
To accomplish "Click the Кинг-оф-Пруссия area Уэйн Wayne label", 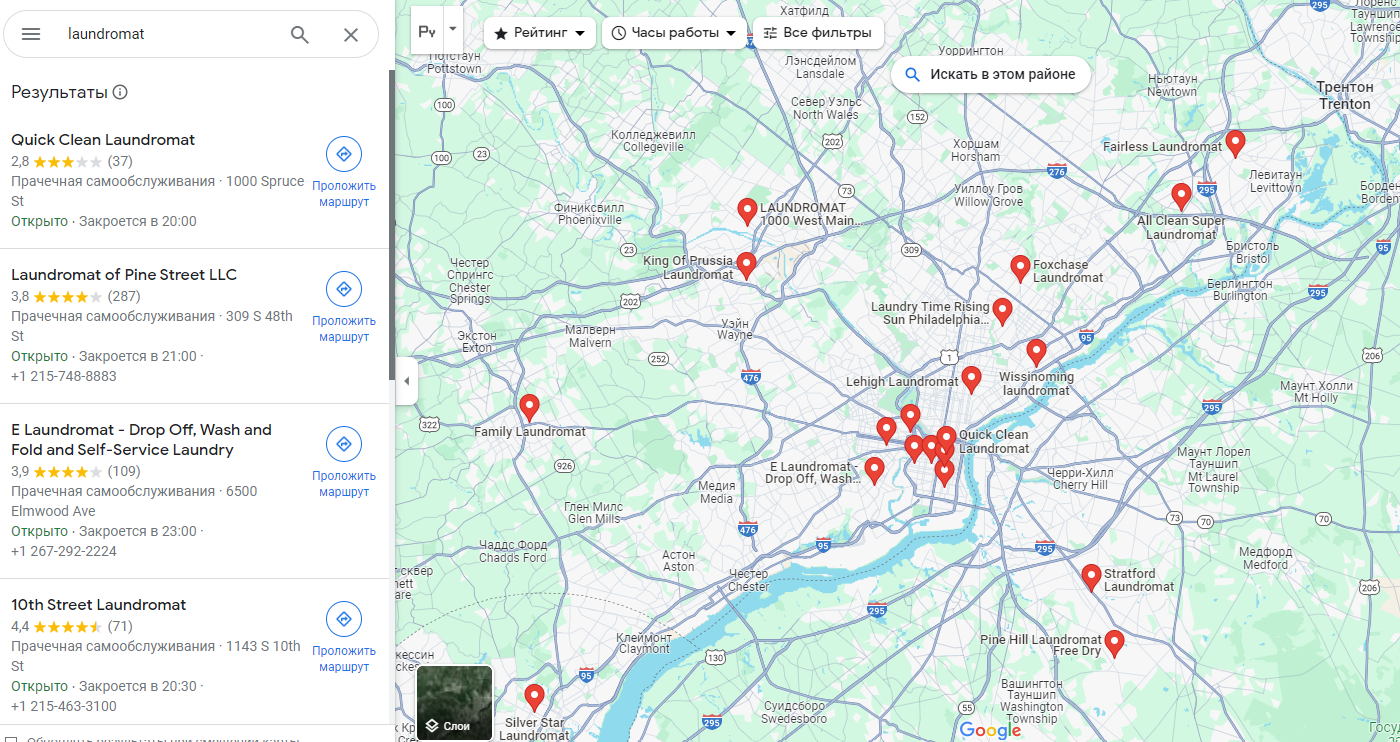I will [x=734, y=329].
